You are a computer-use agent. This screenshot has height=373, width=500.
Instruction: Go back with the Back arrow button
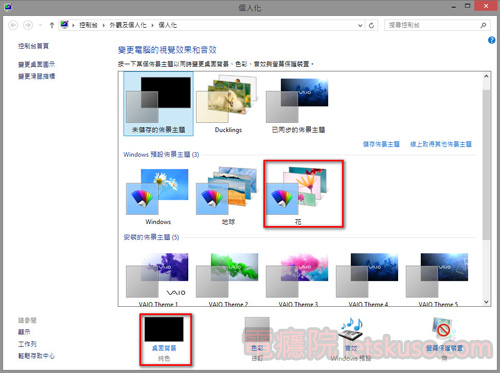(x=13, y=25)
